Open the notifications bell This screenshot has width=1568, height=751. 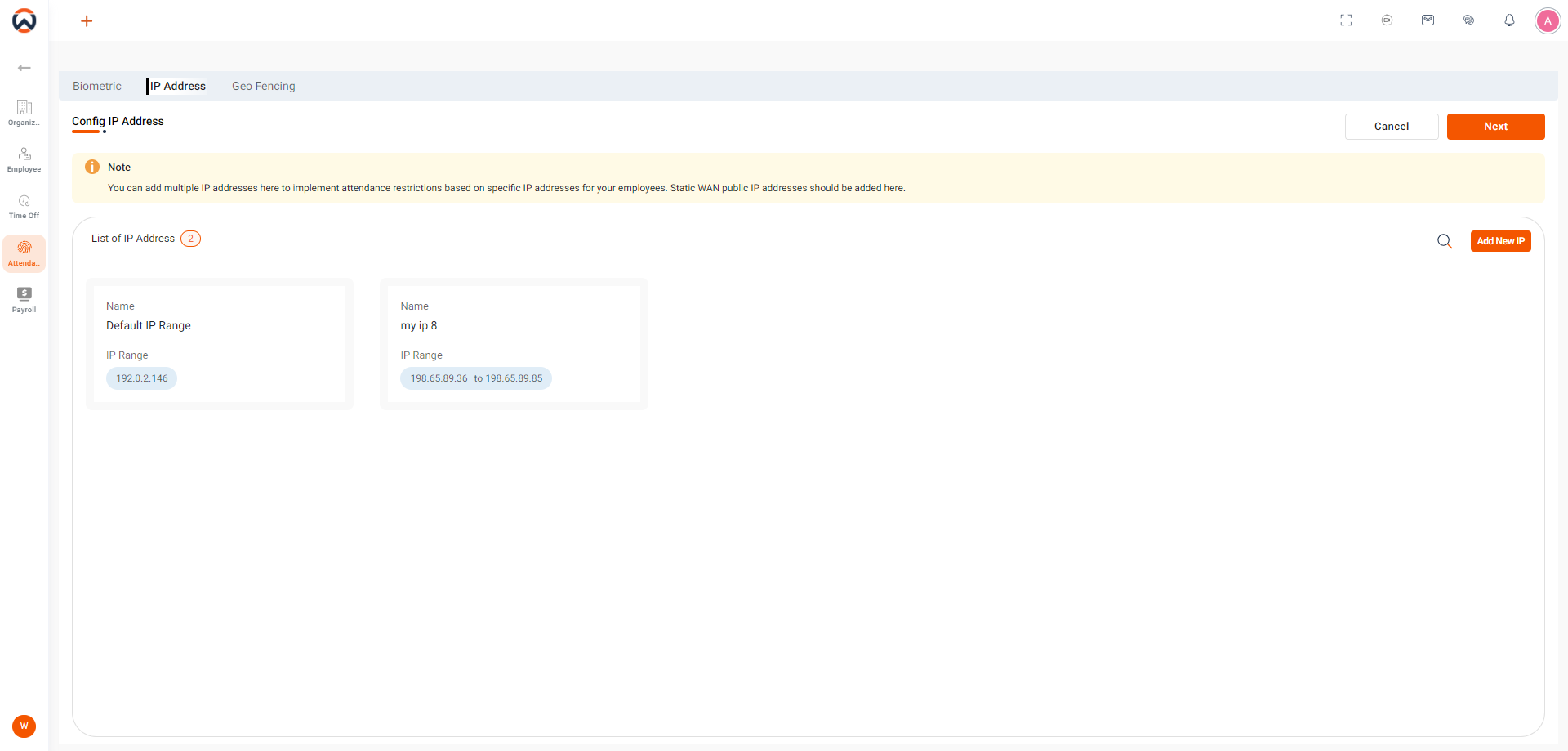coord(1509,20)
